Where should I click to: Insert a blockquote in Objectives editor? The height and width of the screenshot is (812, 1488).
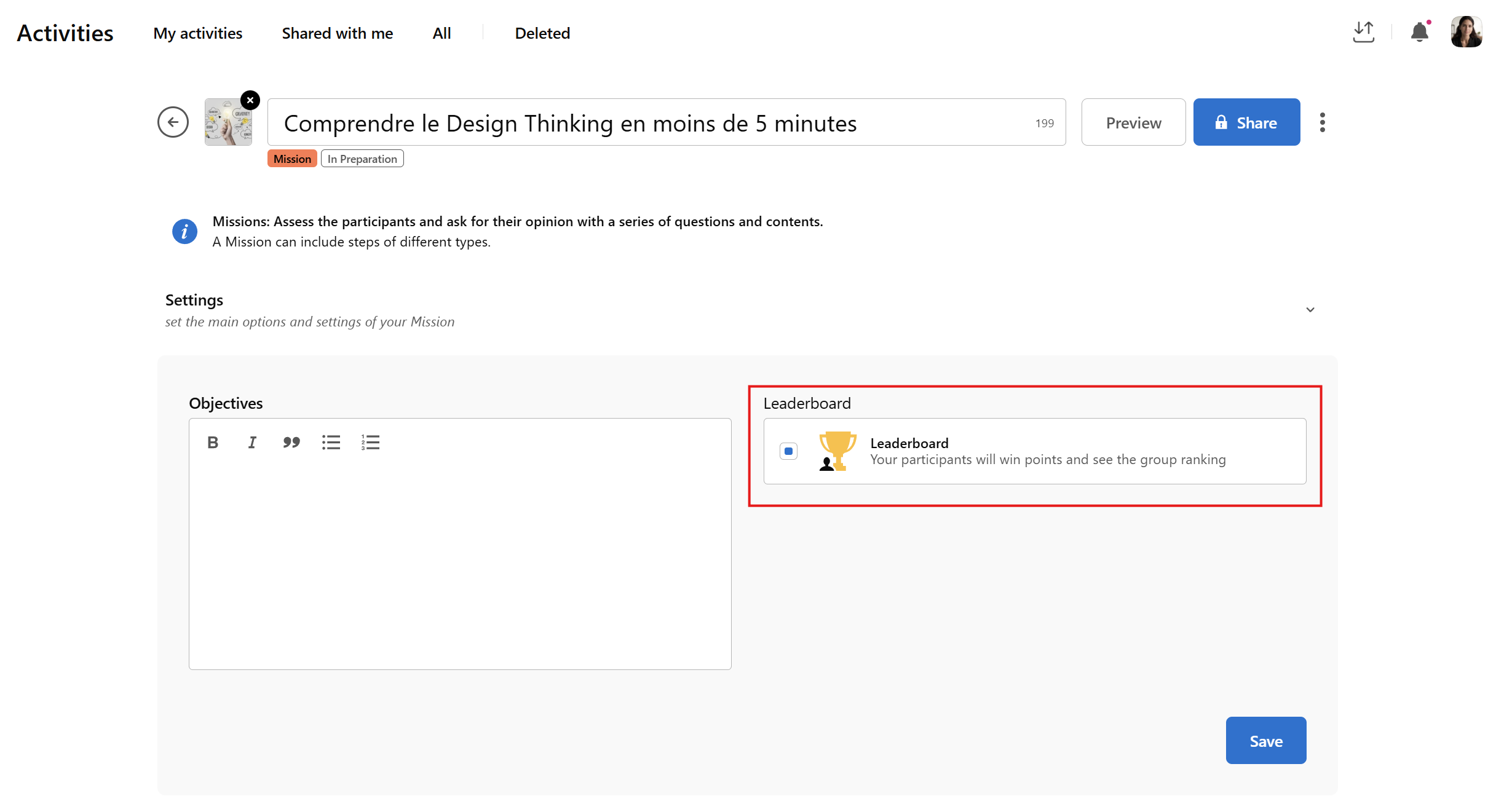coord(291,443)
